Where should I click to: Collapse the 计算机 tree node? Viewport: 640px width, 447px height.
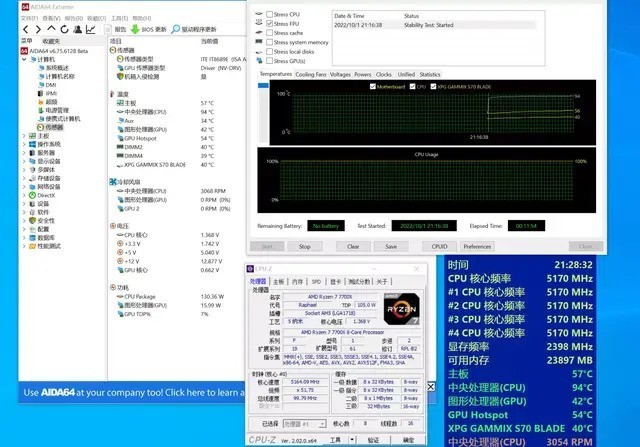(24, 60)
